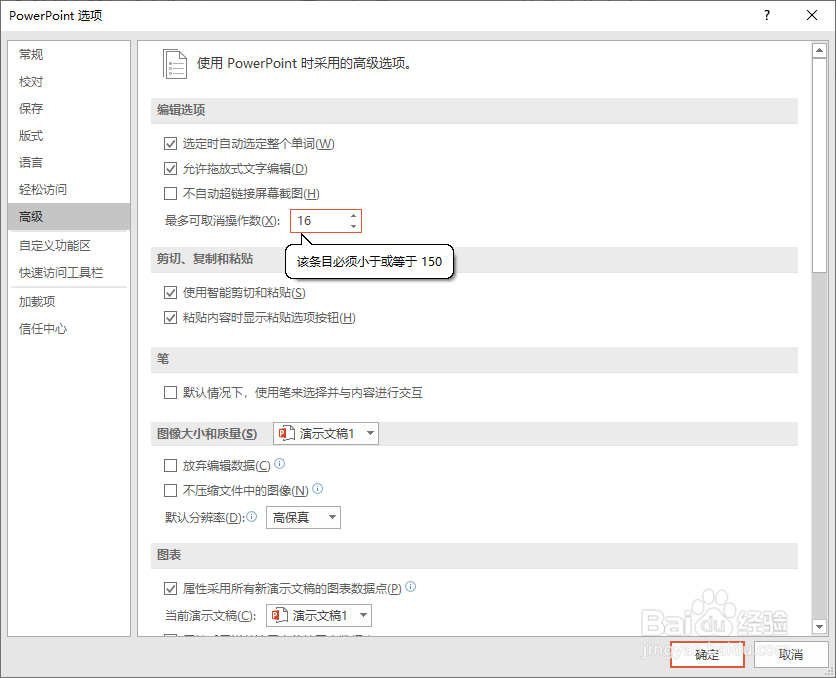The height and width of the screenshot is (678, 836).
Task: Select 高级 category in sidebar
Action: 69,216
